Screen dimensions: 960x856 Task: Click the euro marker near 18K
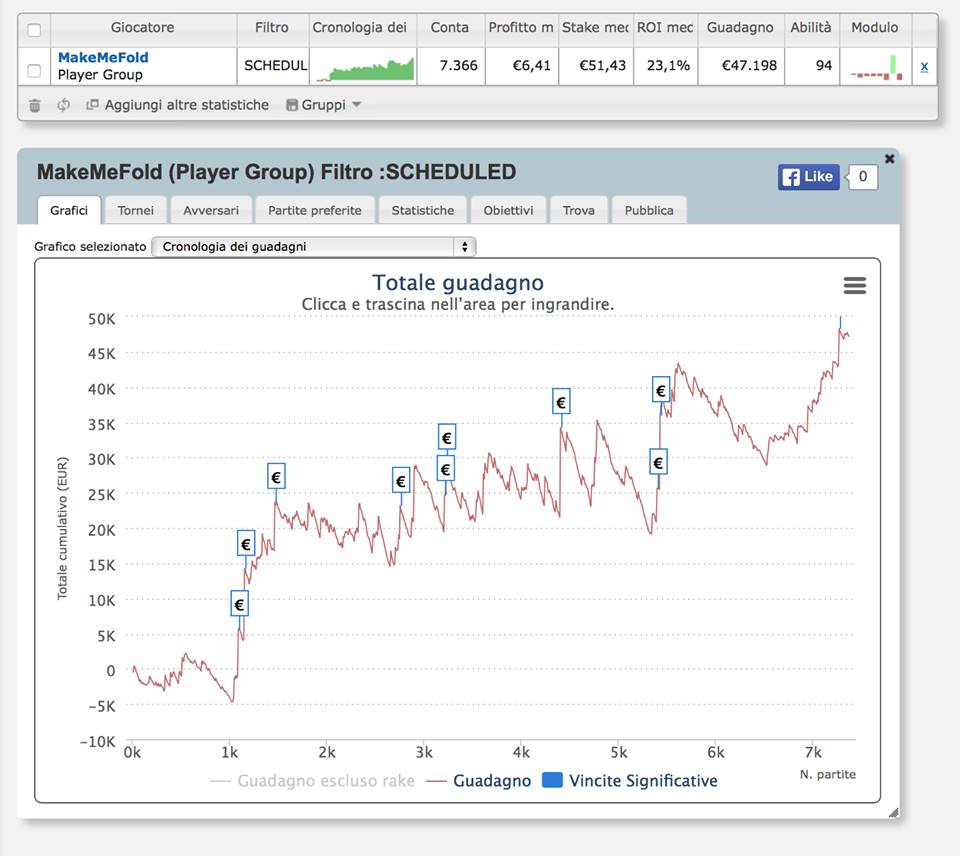(x=246, y=543)
